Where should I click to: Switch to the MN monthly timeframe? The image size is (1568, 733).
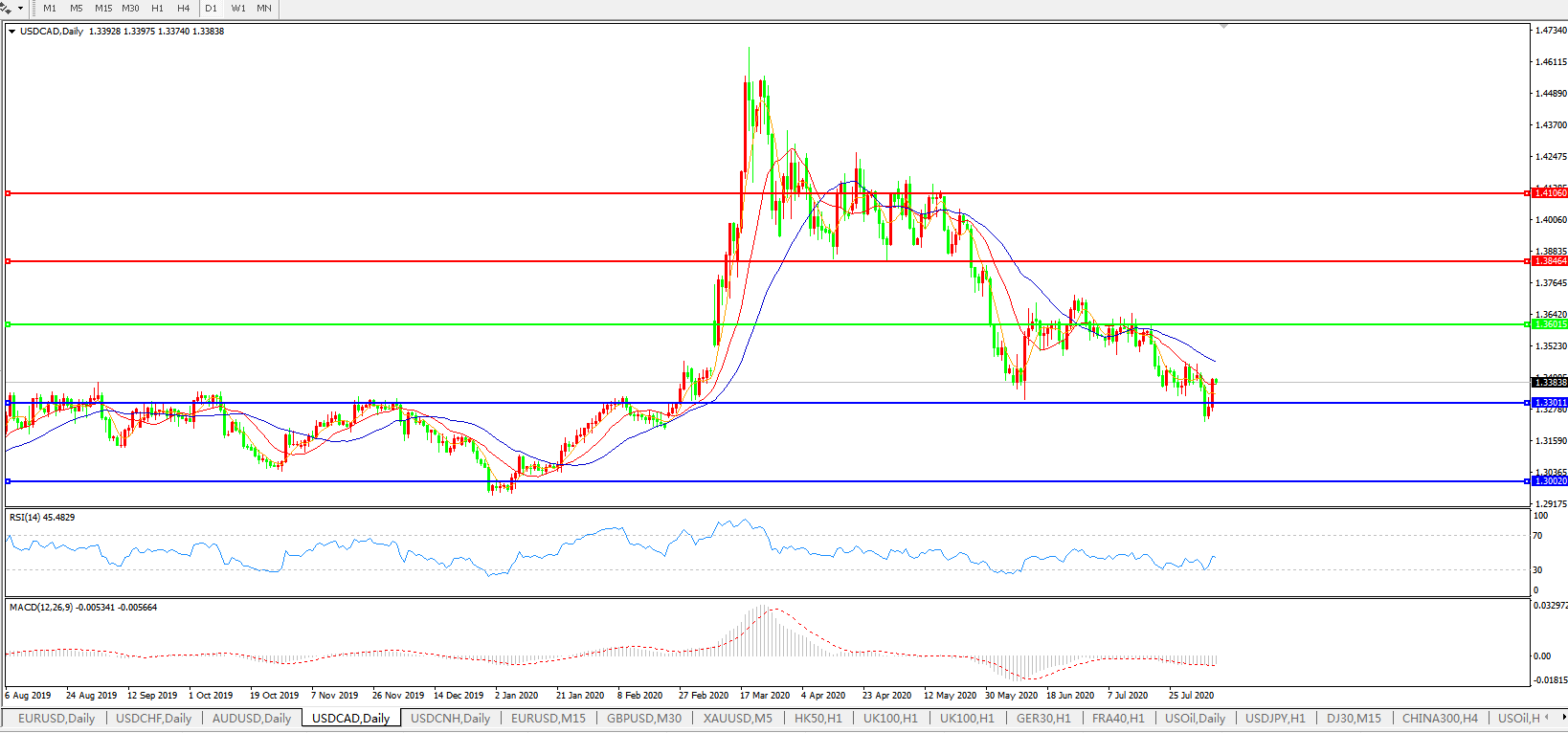coord(264,9)
